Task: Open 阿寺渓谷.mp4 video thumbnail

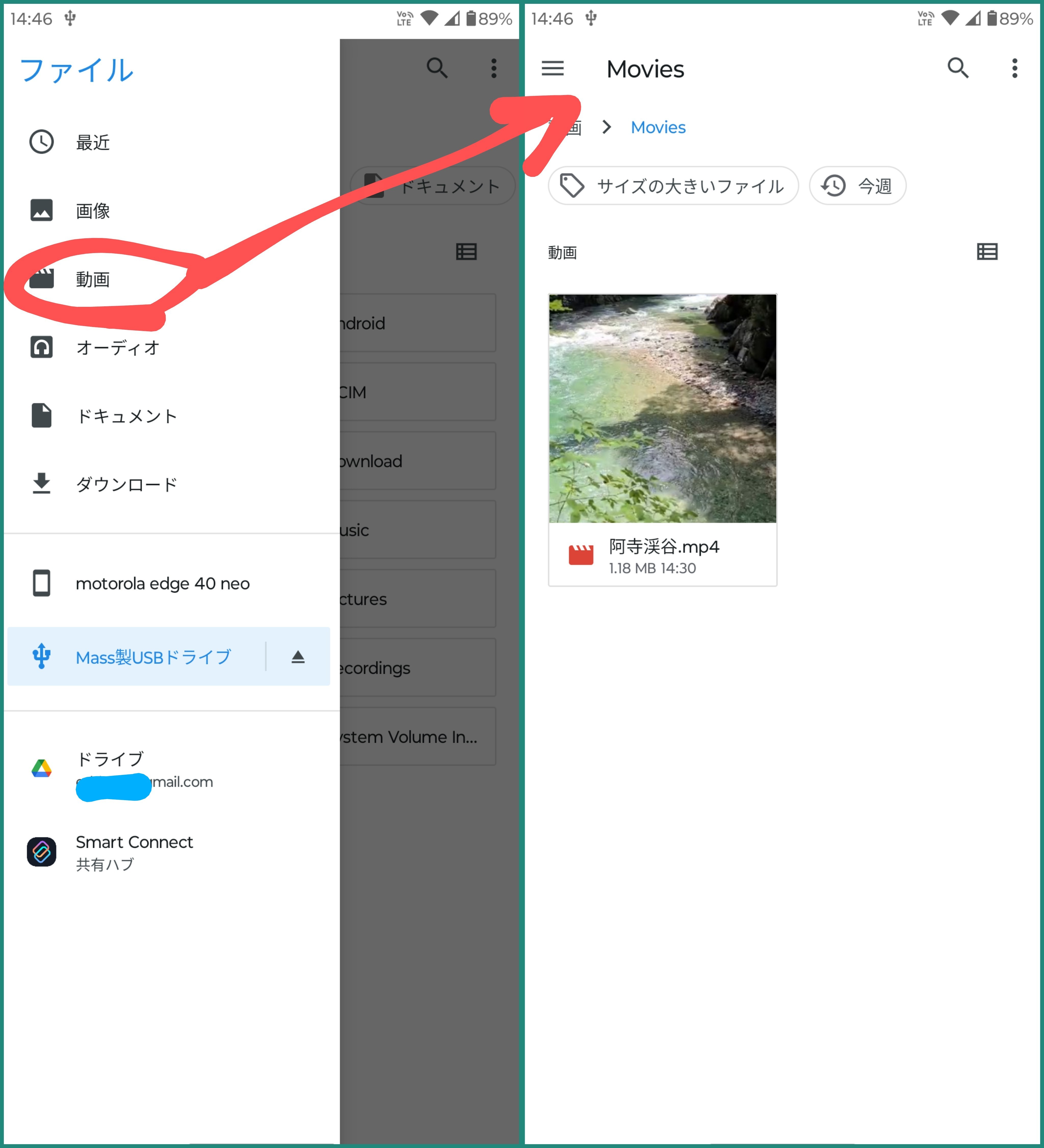Action: [x=662, y=408]
